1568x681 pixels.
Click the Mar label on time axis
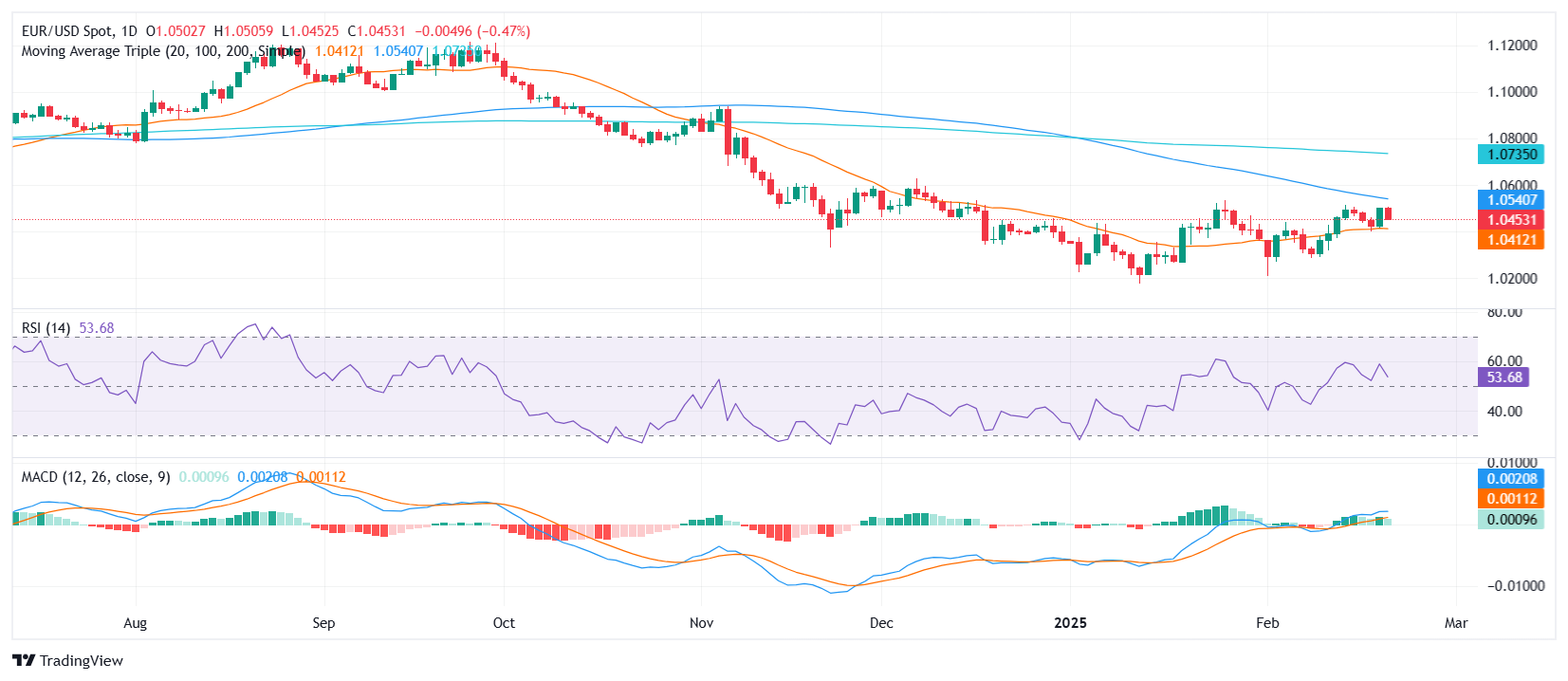(1455, 623)
